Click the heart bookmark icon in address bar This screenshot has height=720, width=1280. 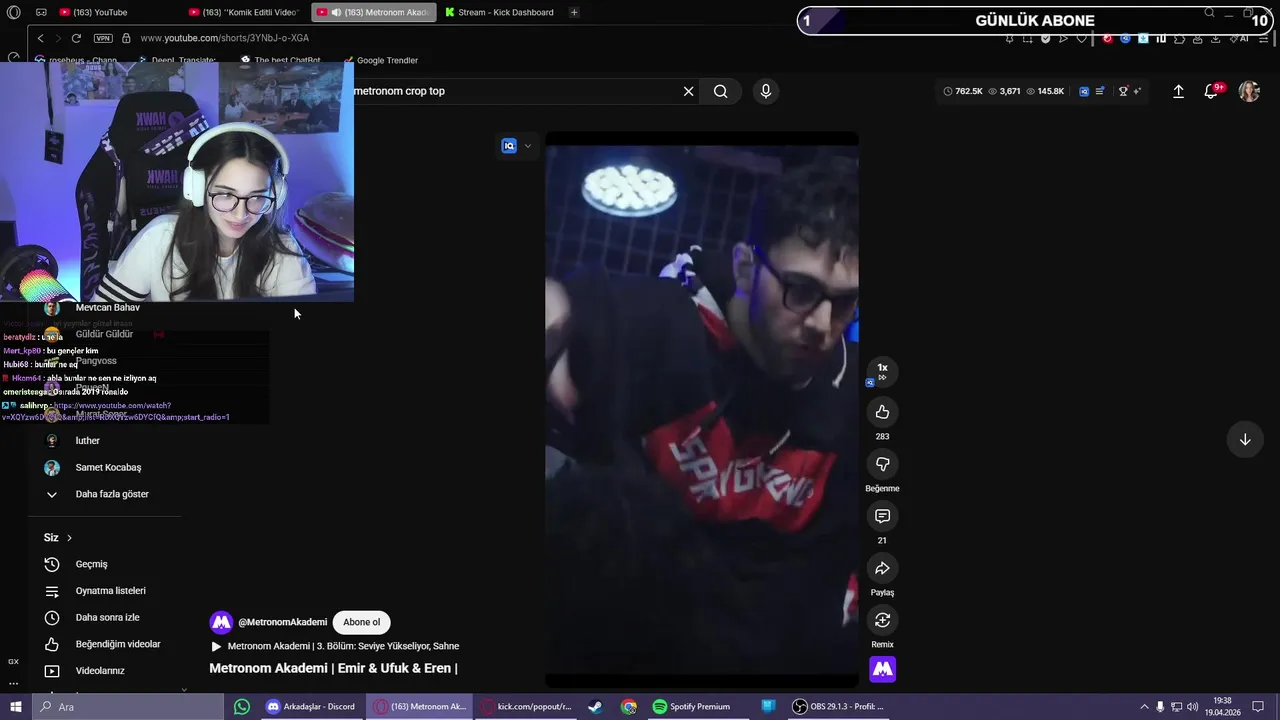1081,39
